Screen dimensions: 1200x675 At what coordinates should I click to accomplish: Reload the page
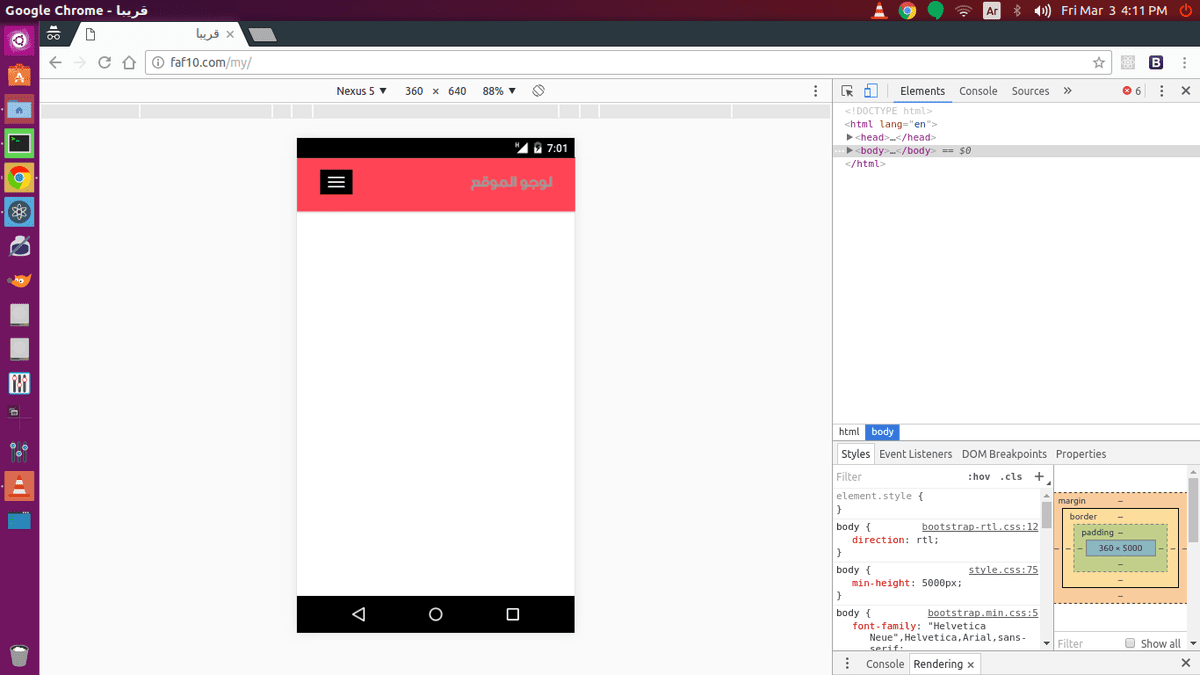coord(104,62)
